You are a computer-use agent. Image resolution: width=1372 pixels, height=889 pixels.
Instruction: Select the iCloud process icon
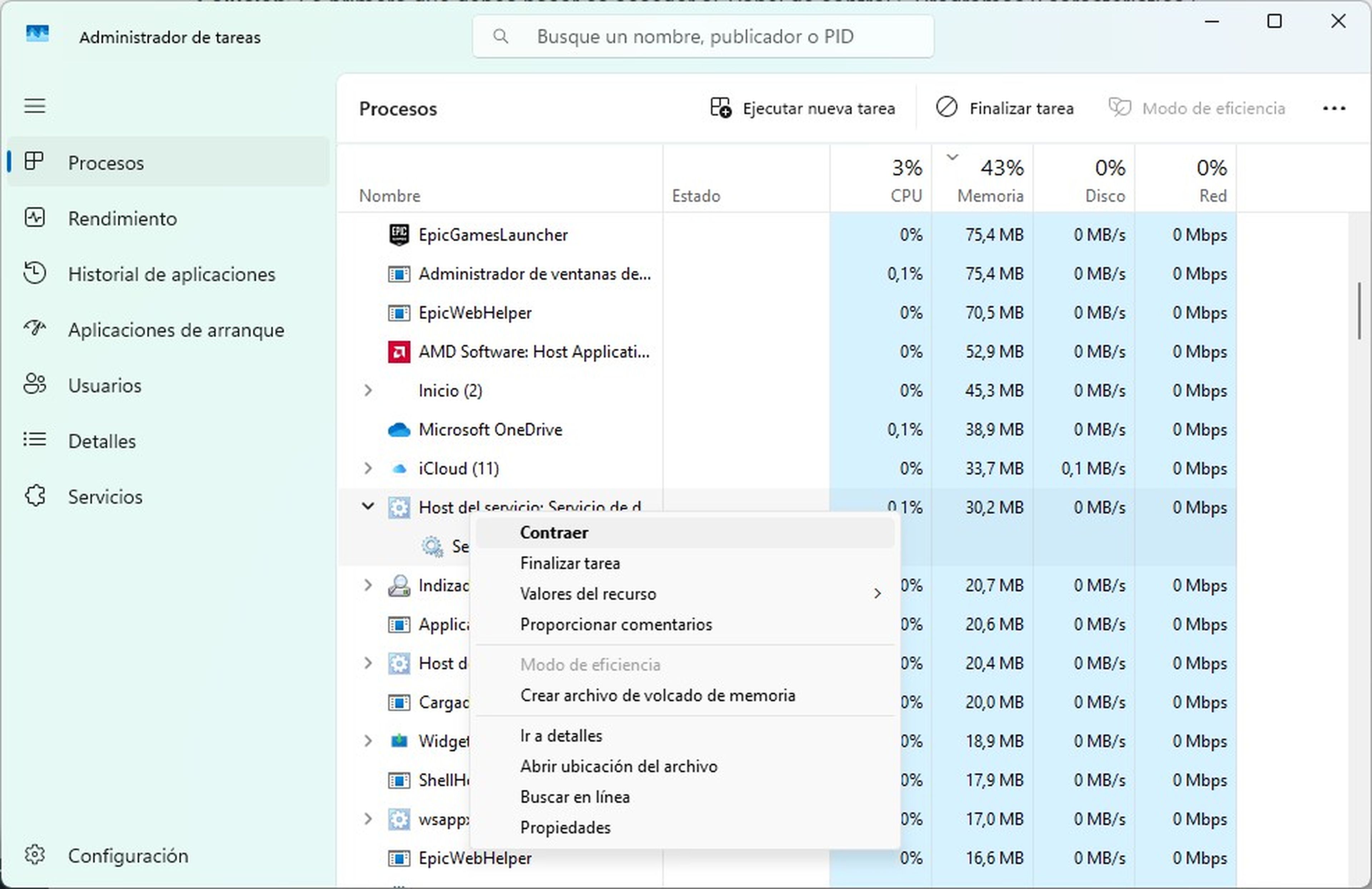399,469
